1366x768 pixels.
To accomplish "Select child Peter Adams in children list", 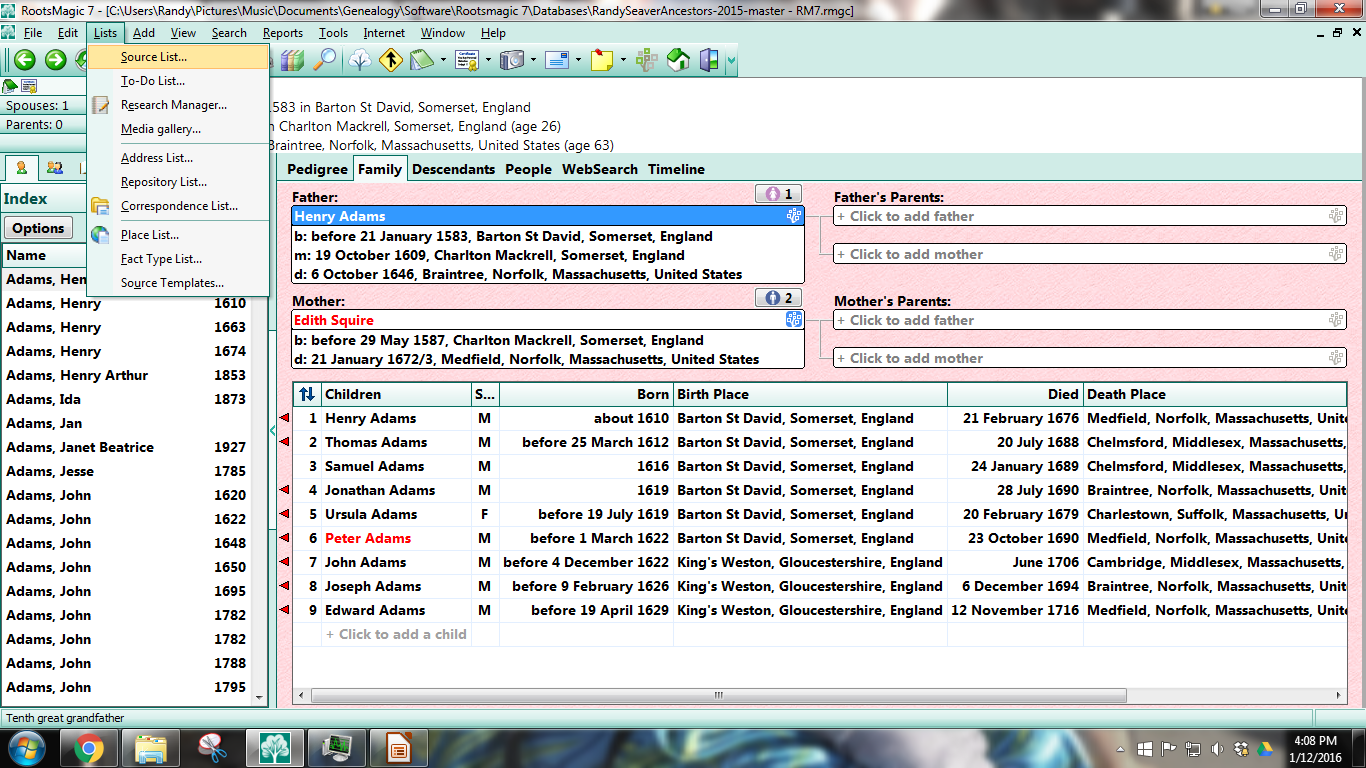I will pyautogui.click(x=368, y=538).
